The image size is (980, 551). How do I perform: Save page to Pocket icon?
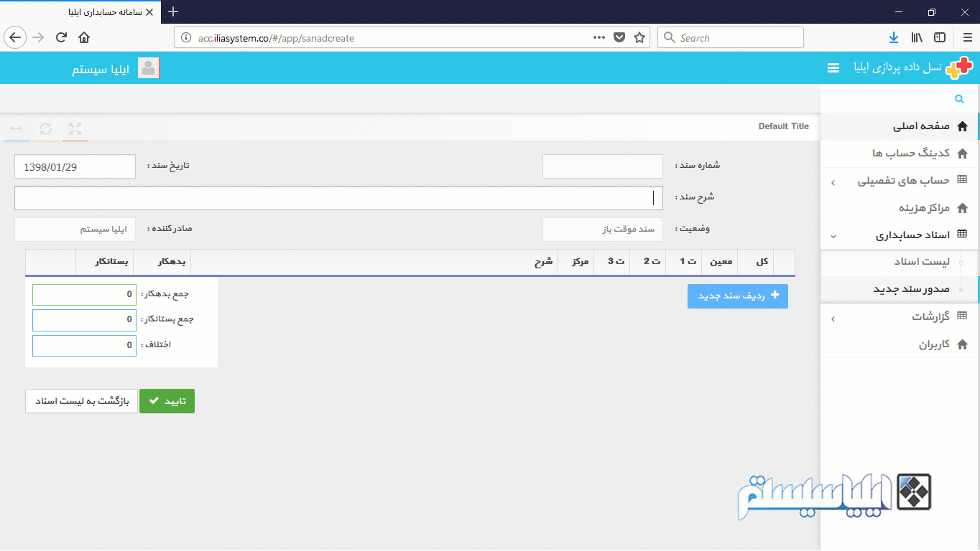619,37
